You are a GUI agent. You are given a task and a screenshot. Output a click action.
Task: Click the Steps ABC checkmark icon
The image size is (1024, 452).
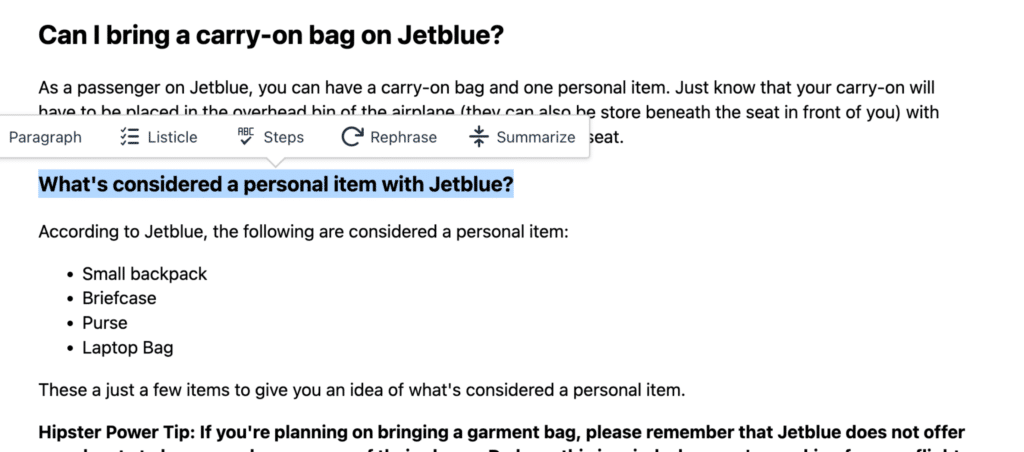click(246, 136)
